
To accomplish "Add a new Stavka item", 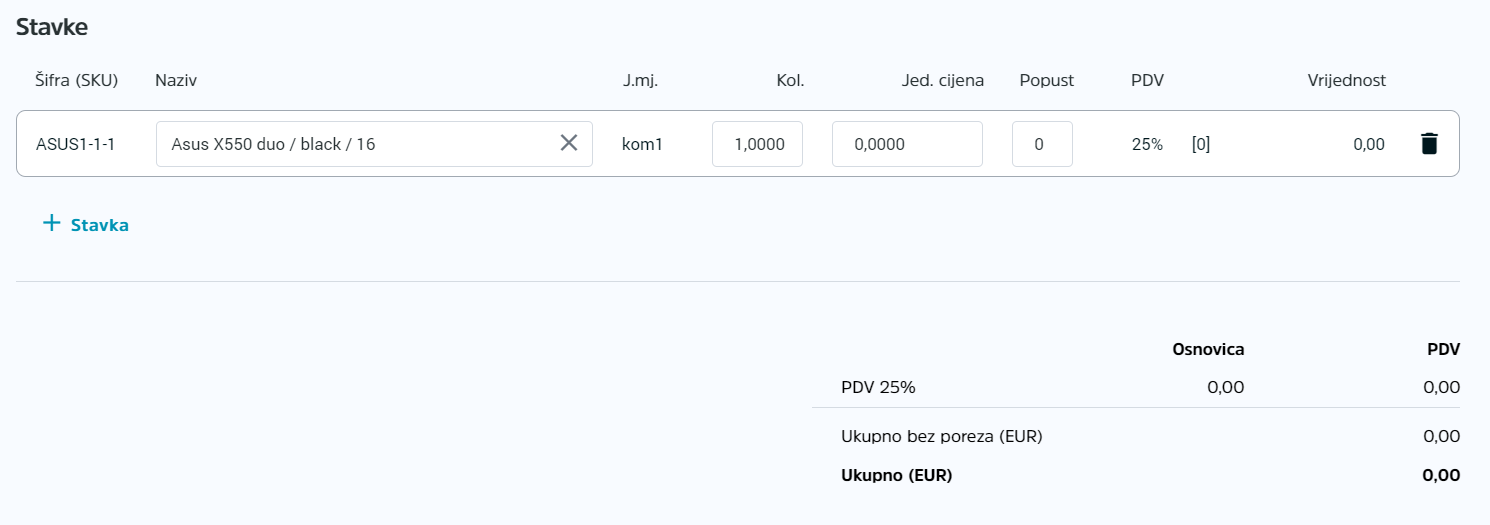I will [x=86, y=224].
